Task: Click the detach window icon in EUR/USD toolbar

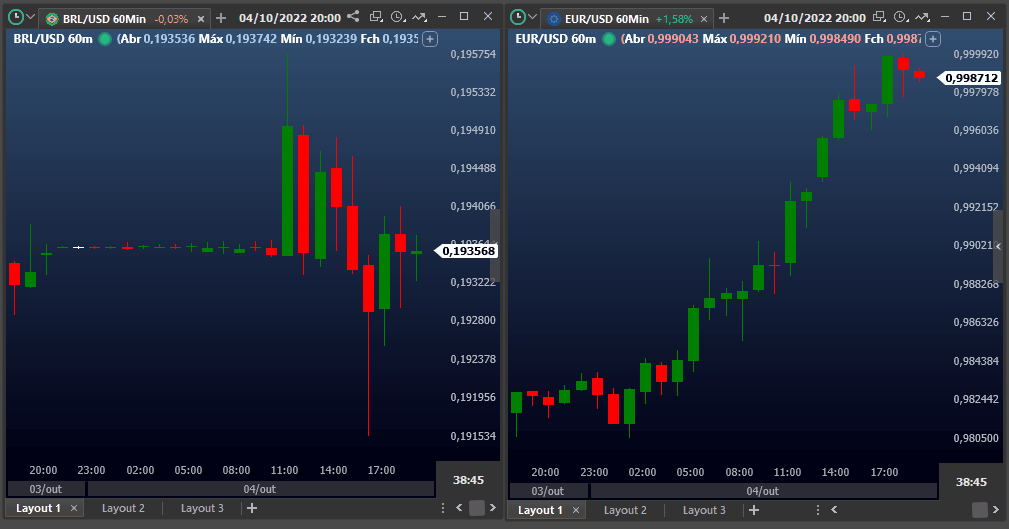Action: click(877, 17)
